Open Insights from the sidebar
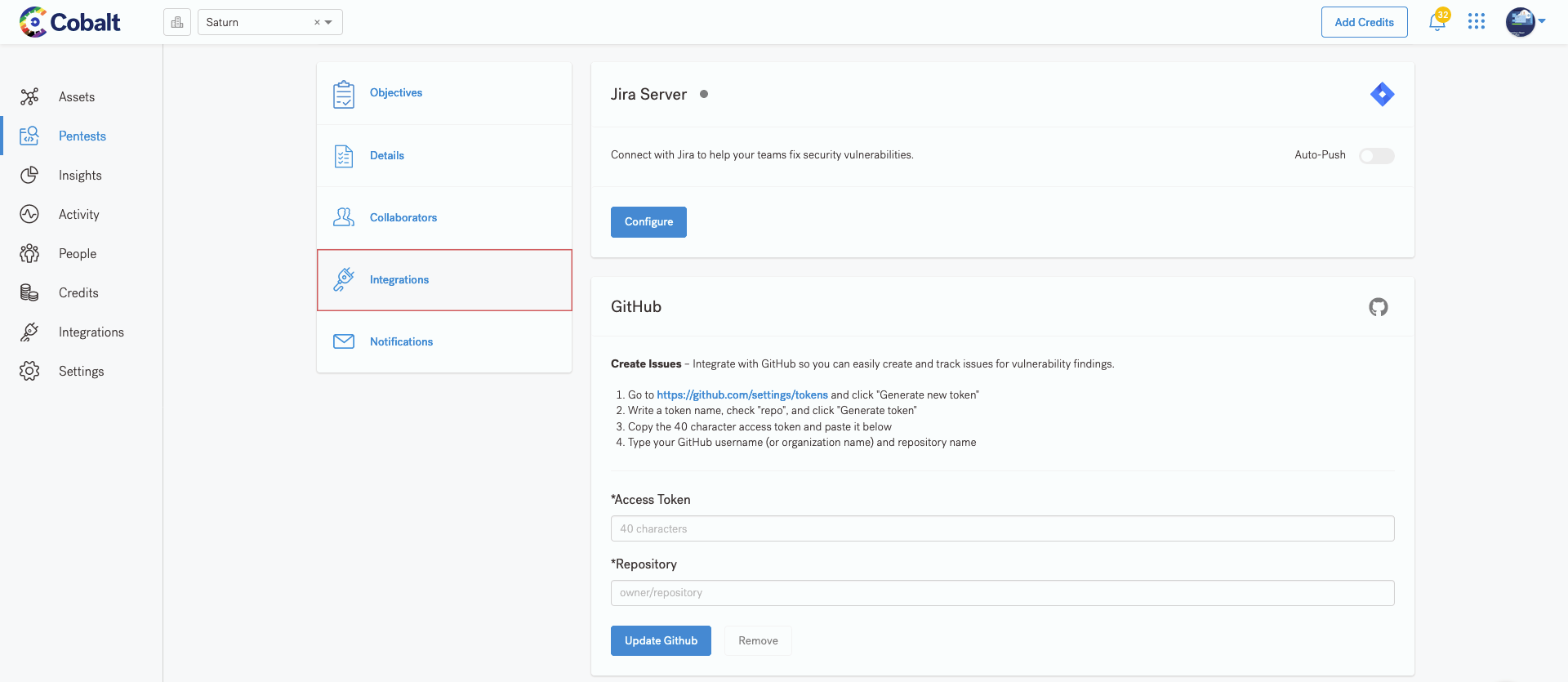 [80, 176]
